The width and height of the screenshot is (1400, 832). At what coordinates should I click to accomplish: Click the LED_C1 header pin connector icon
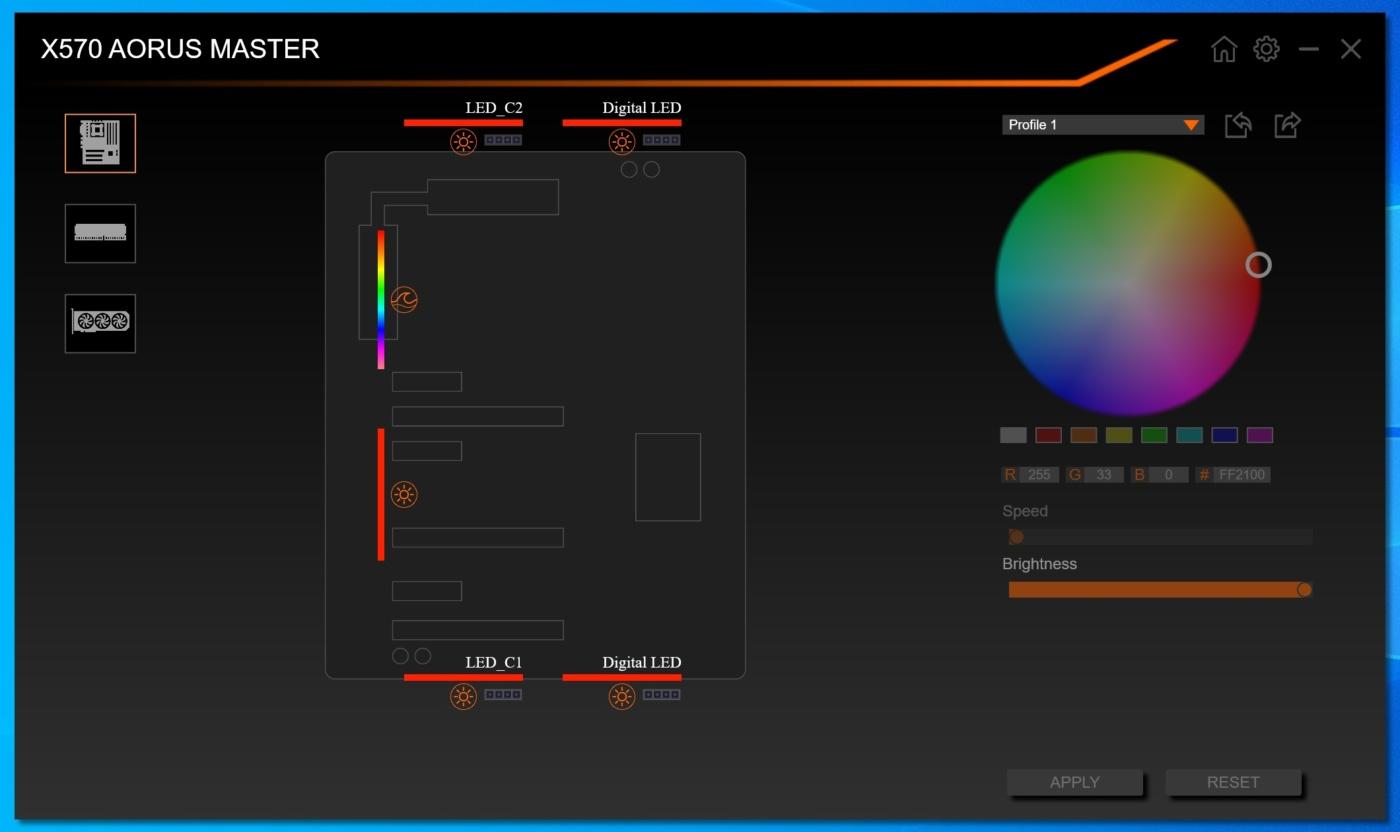pyautogui.click(x=503, y=695)
